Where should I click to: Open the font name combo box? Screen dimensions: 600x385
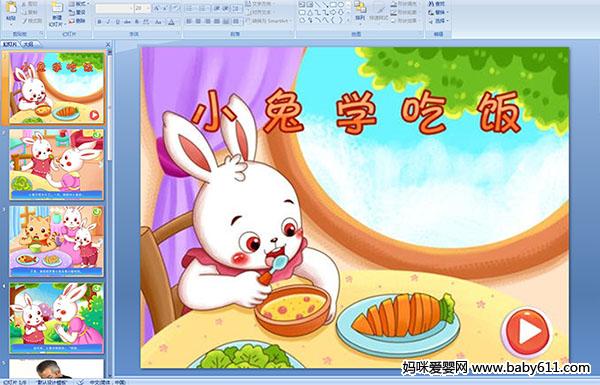click(114, 8)
